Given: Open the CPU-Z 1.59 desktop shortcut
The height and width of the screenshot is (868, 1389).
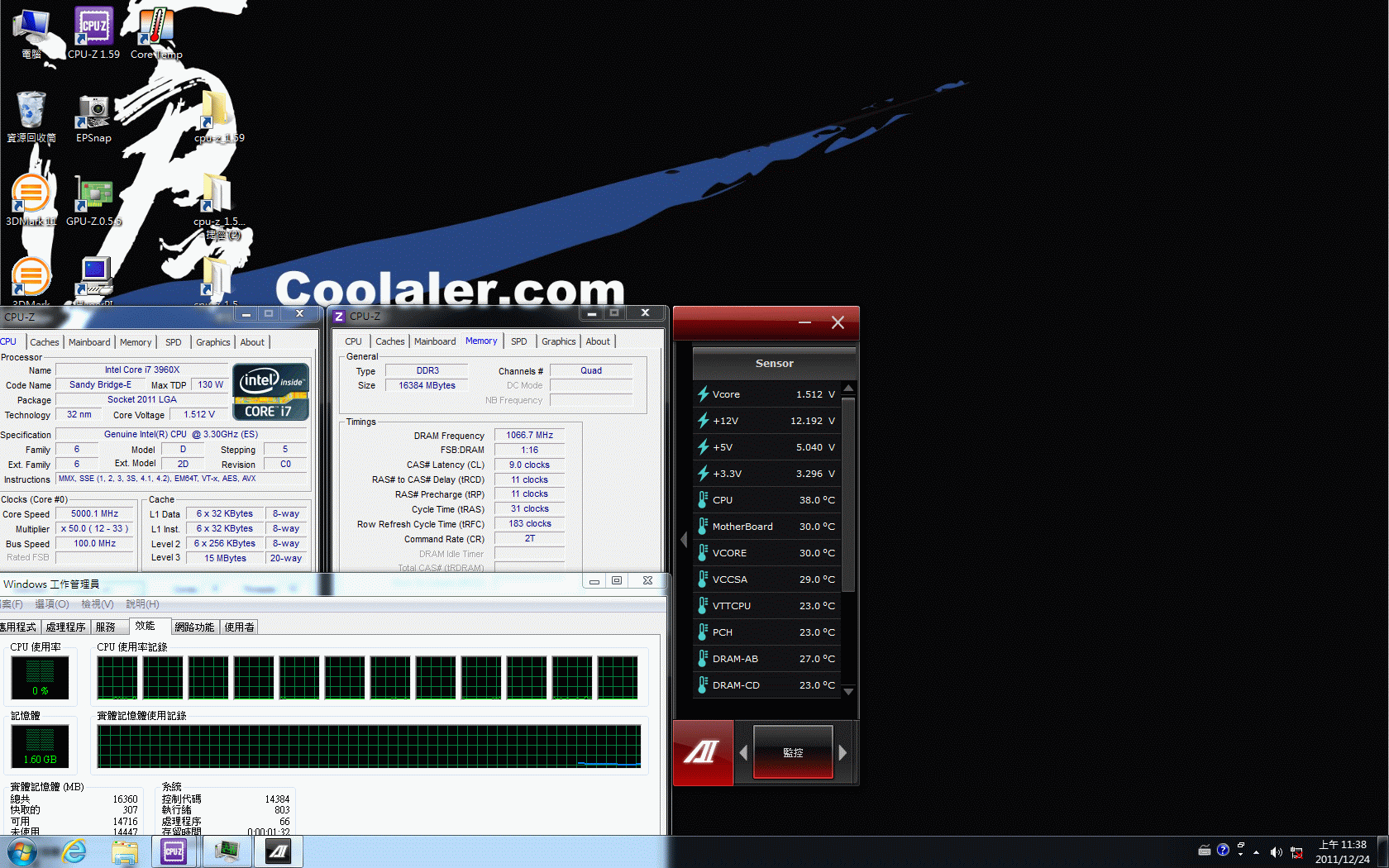Looking at the screenshot, I should 93,33.
